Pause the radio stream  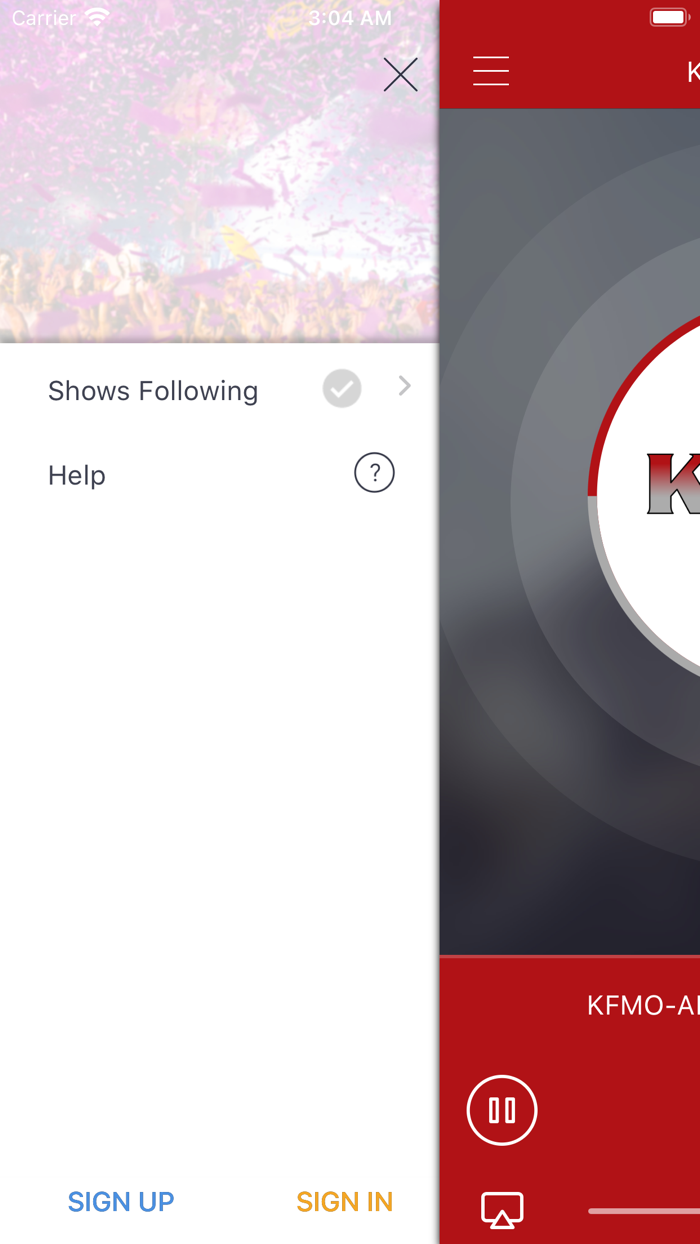pos(502,1110)
